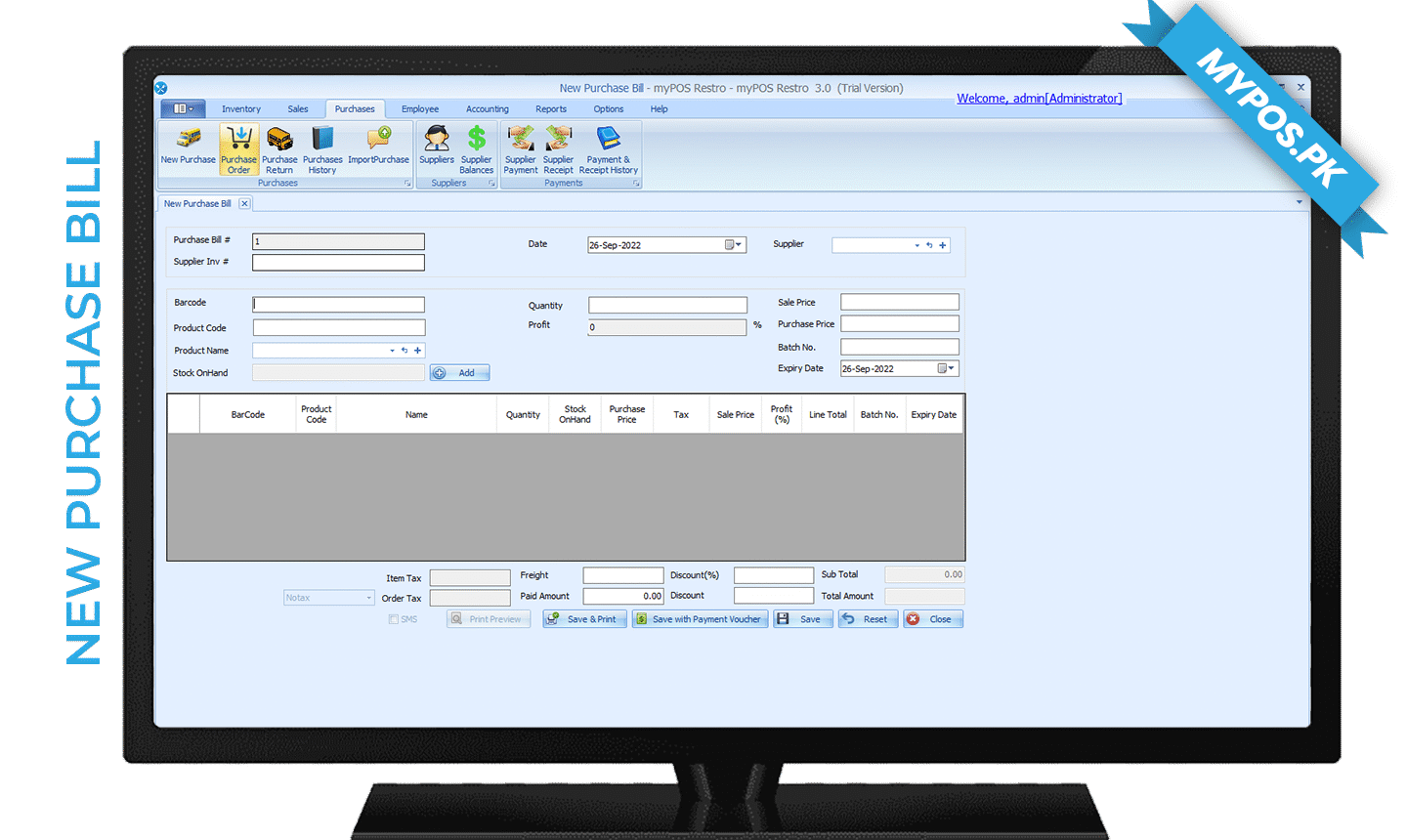Open the Product Name combo box
This screenshot has width=1407, height=840.
tap(393, 351)
